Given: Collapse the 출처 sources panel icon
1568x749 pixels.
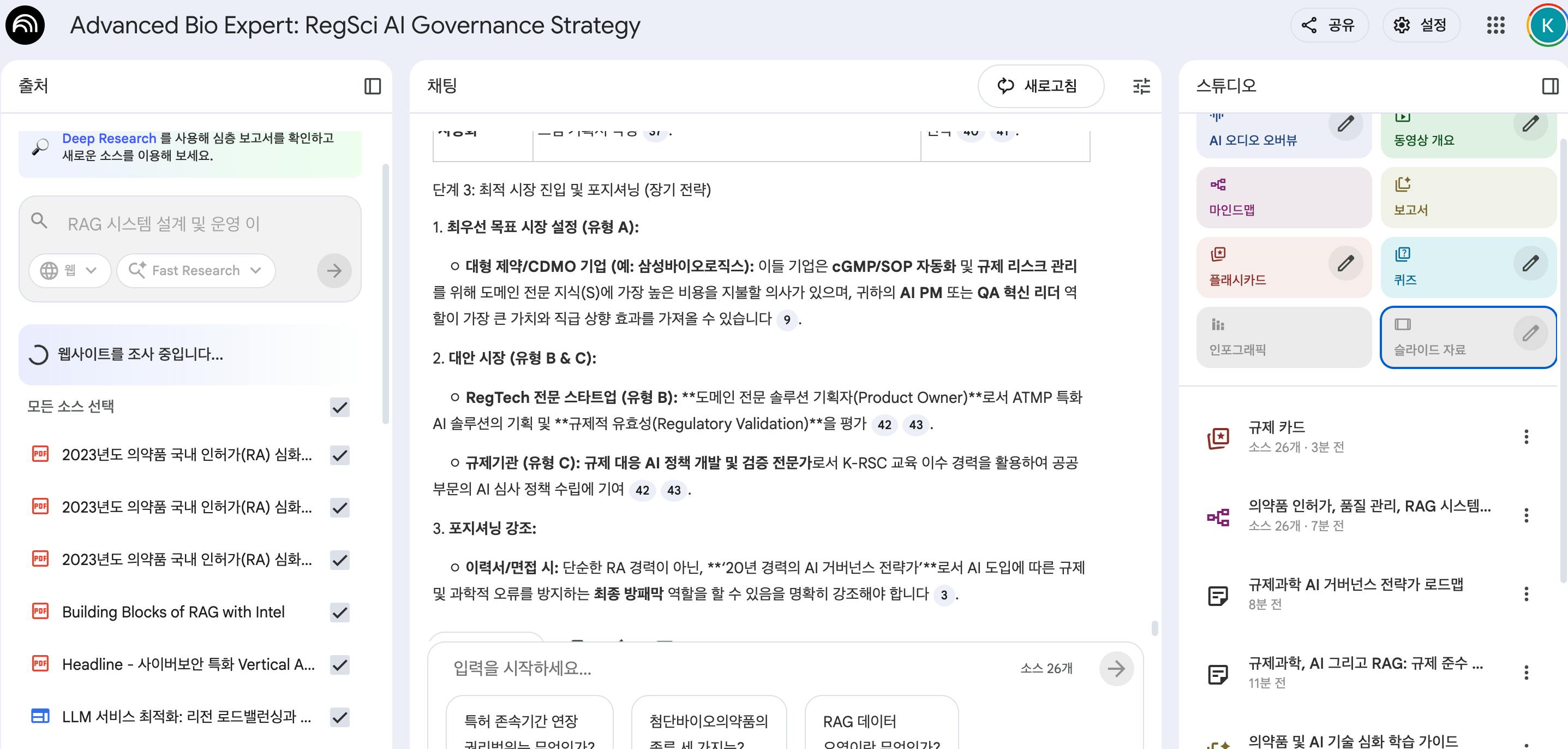Looking at the screenshot, I should pyautogui.click(x=372, y=86).
